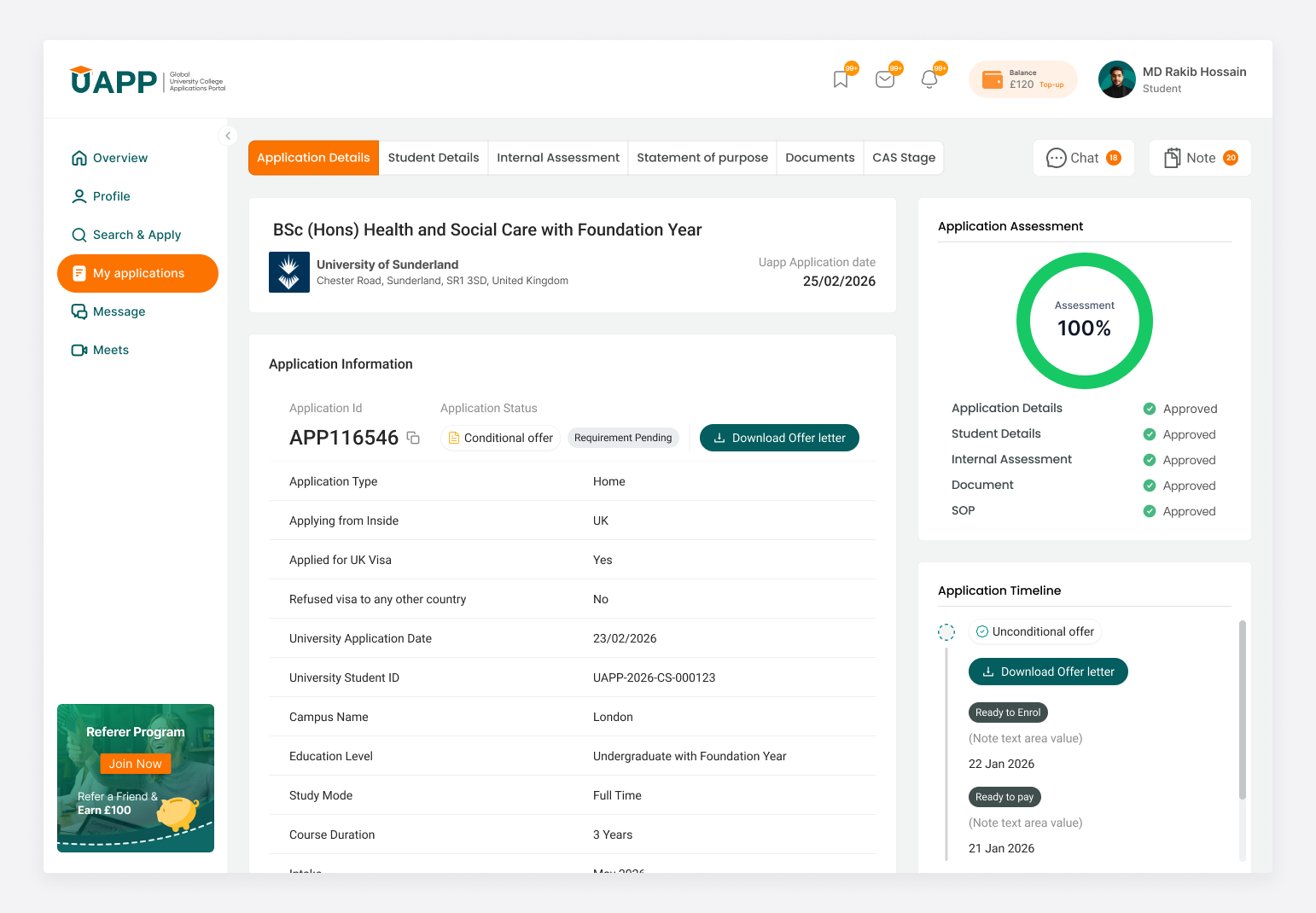
Task: Switch to the Student Details tab
Action: click(434, 158)
